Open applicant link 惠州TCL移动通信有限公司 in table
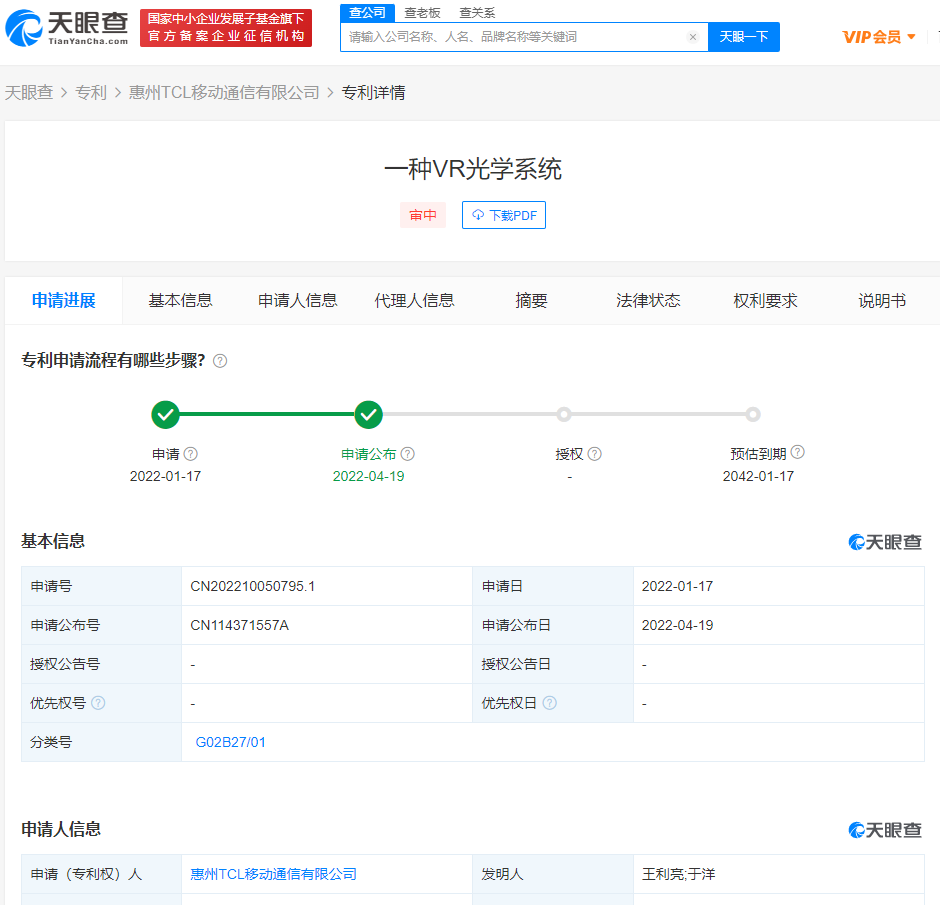The height and width of the screenshot is (905, 940). click(x=273, y=874)
